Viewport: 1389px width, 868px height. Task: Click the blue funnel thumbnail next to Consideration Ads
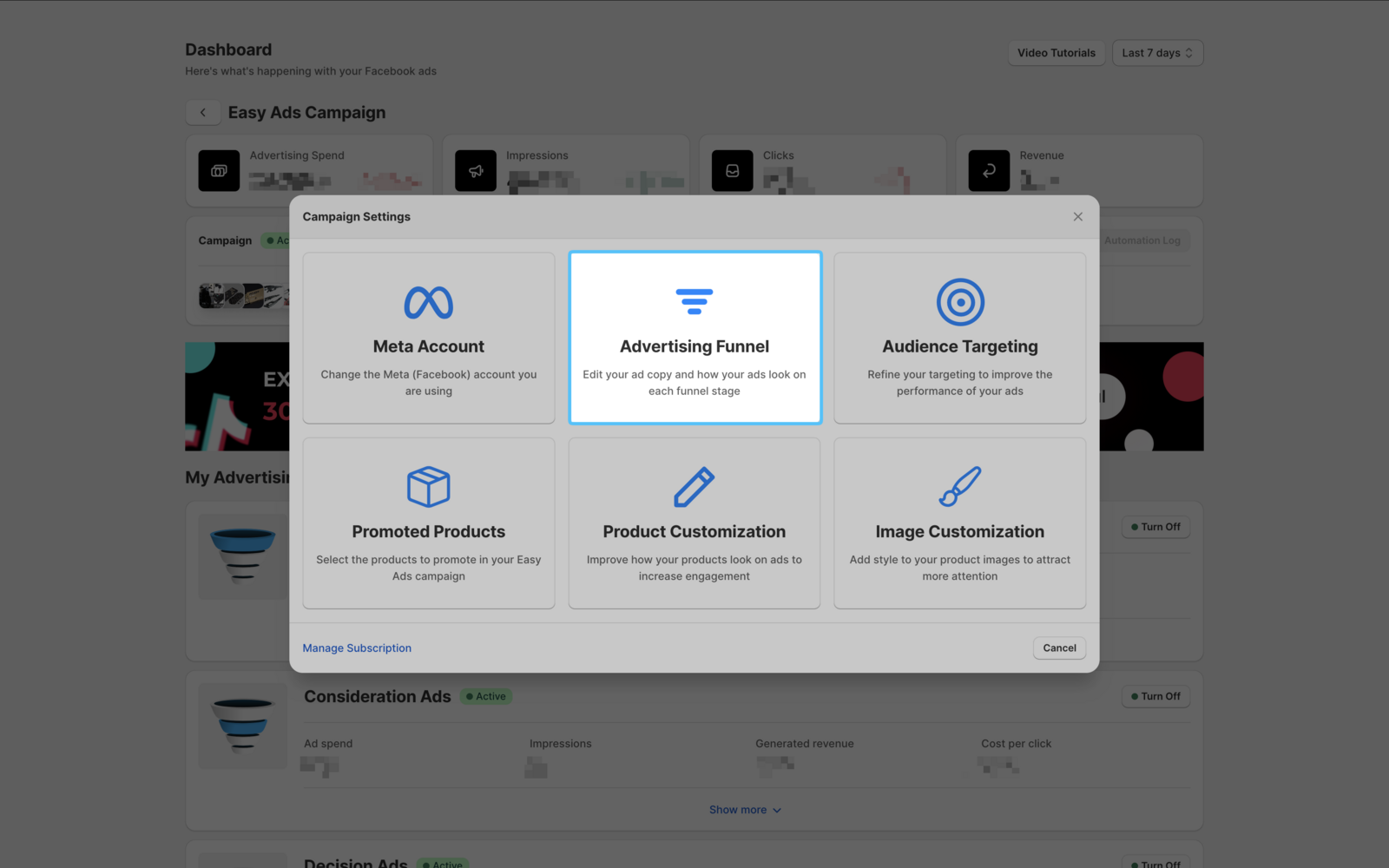click(x=242, y=726)
